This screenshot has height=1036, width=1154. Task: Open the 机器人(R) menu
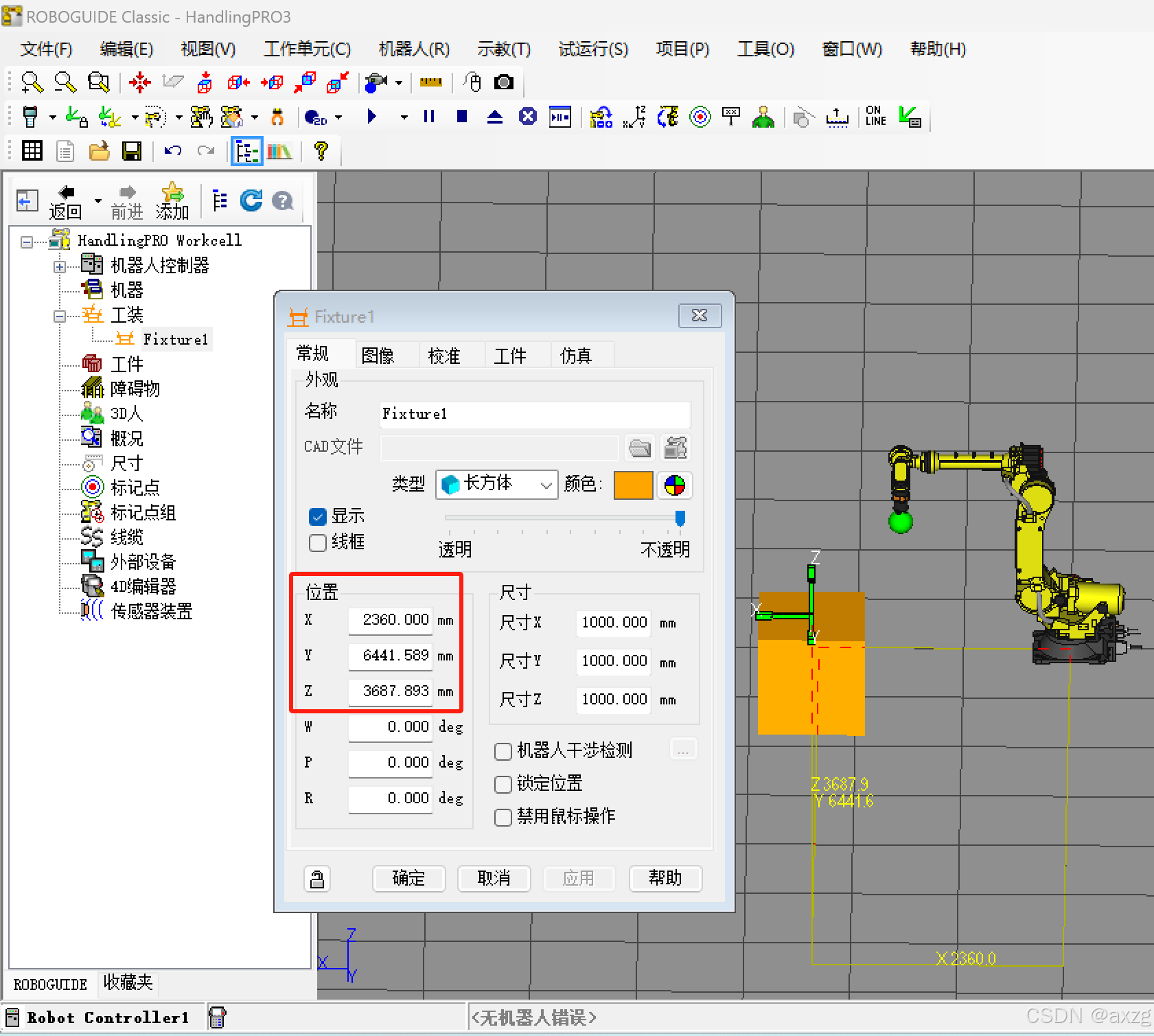pyautogui.click(x=414, y=49)
